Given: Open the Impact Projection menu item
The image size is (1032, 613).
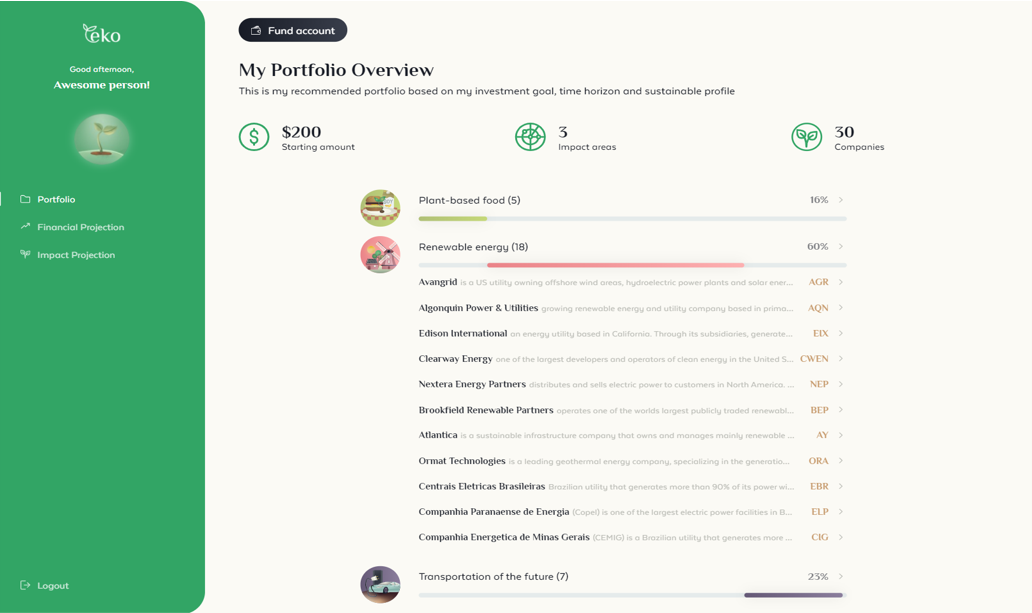Looking at the screenshot, I should tap(67, 255).
